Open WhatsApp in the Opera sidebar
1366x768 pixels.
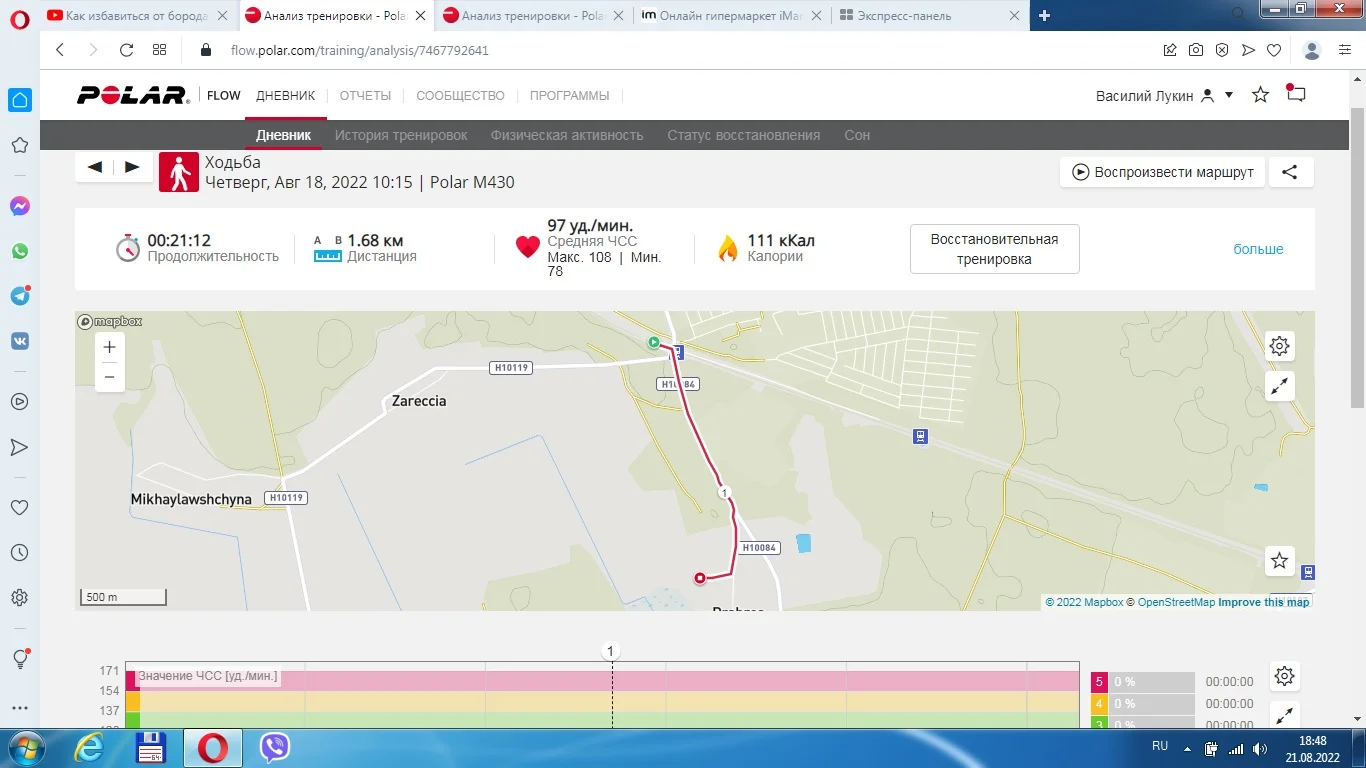click(x=20, y=251)
